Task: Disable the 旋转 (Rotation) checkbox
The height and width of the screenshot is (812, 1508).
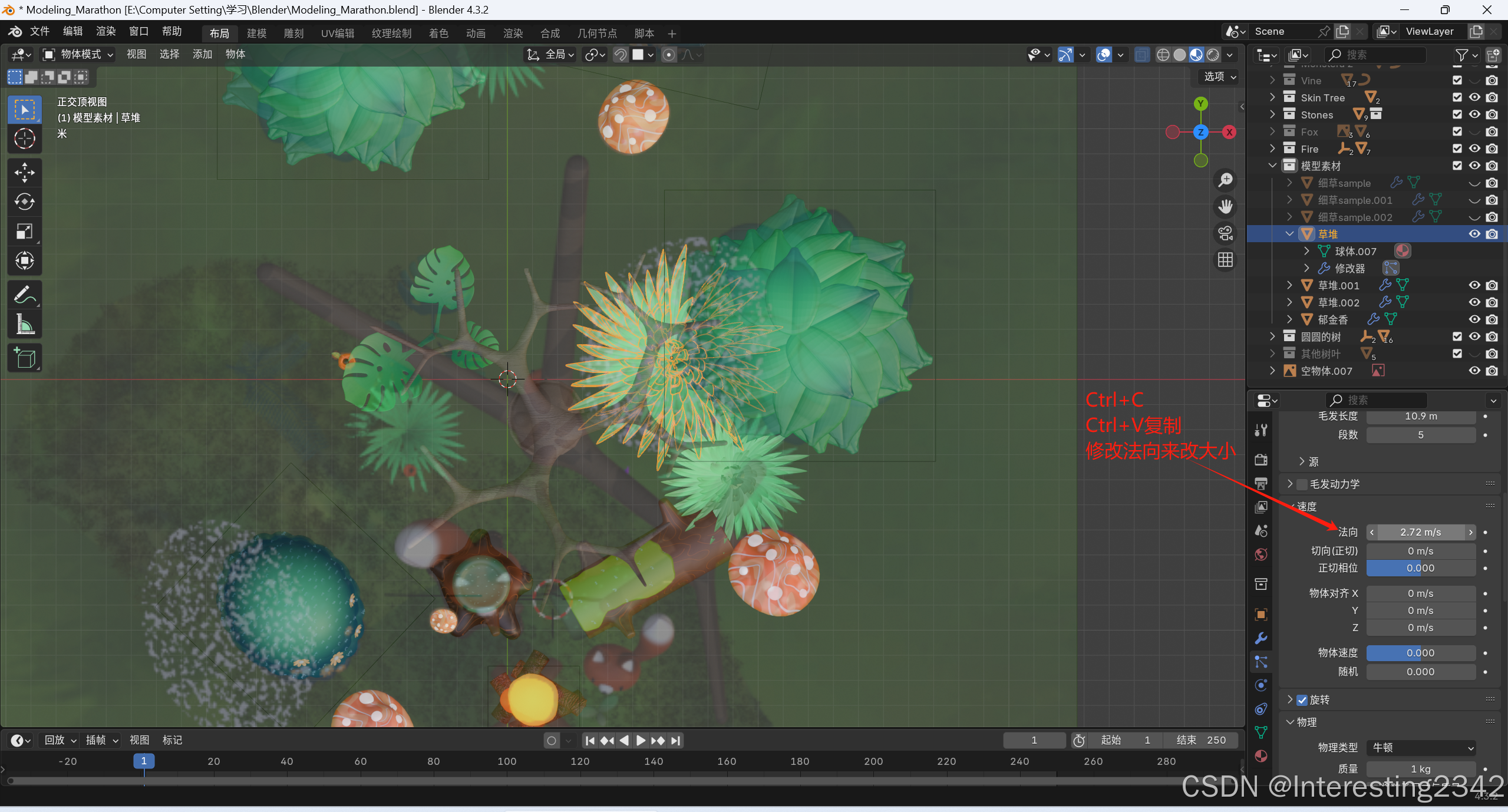Action: pyautogui.click(x=1302, y=700)
